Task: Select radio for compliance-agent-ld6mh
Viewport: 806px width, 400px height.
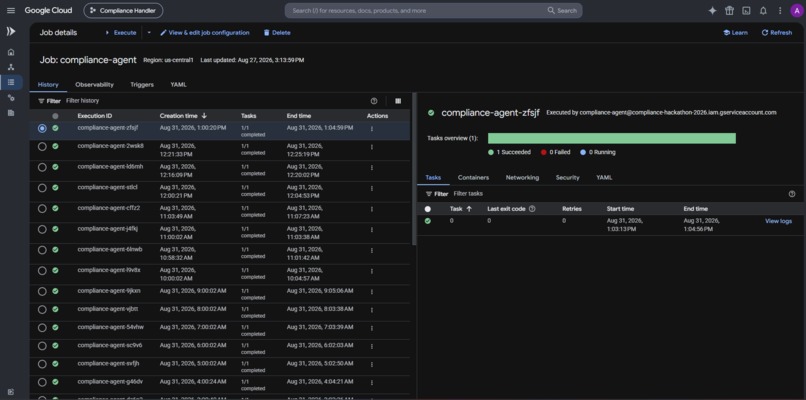Action: coord(42,167)
